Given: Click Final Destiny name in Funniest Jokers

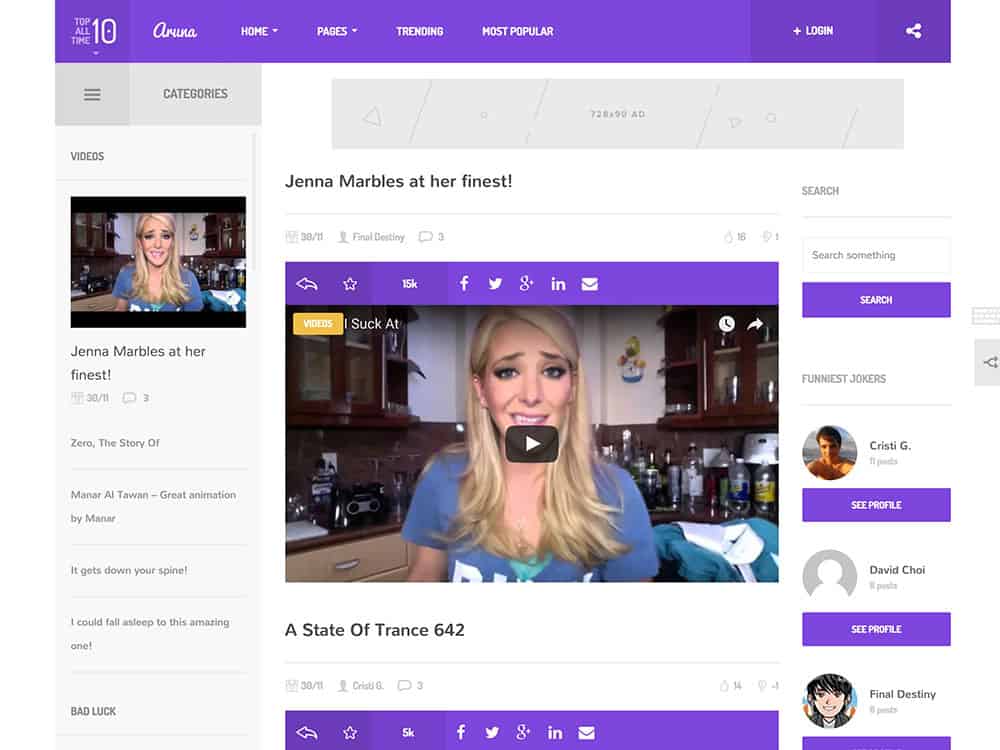Looking at the screenshot, I should (x=902, y=694).
